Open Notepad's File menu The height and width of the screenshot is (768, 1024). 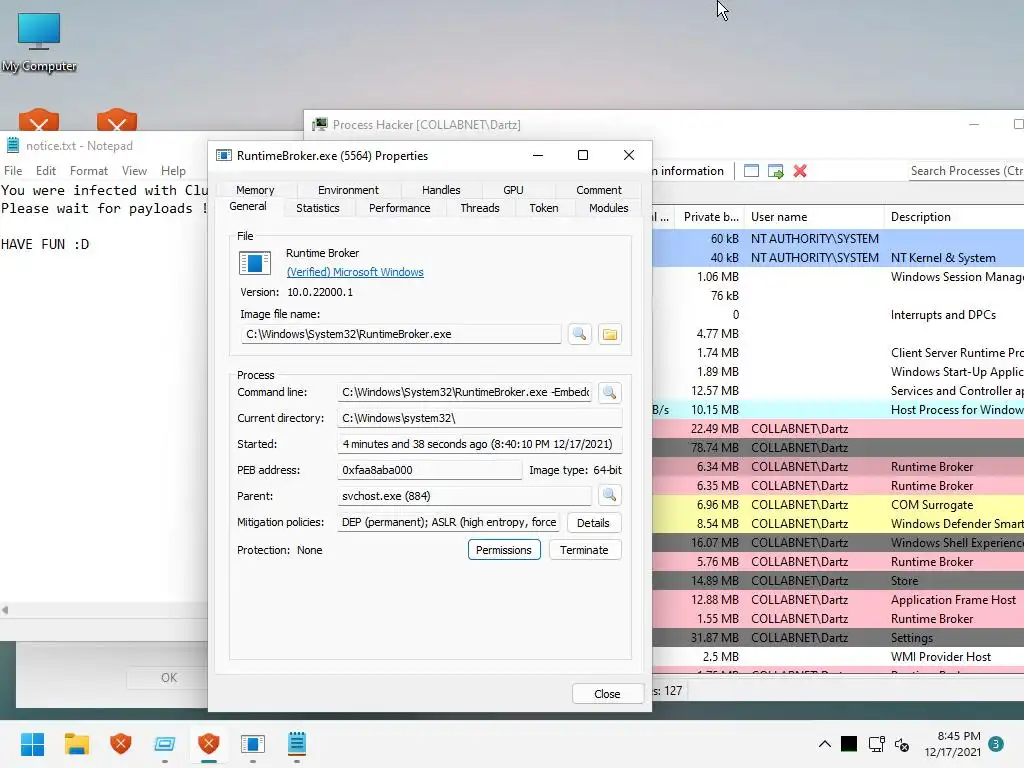pos(13,171)
